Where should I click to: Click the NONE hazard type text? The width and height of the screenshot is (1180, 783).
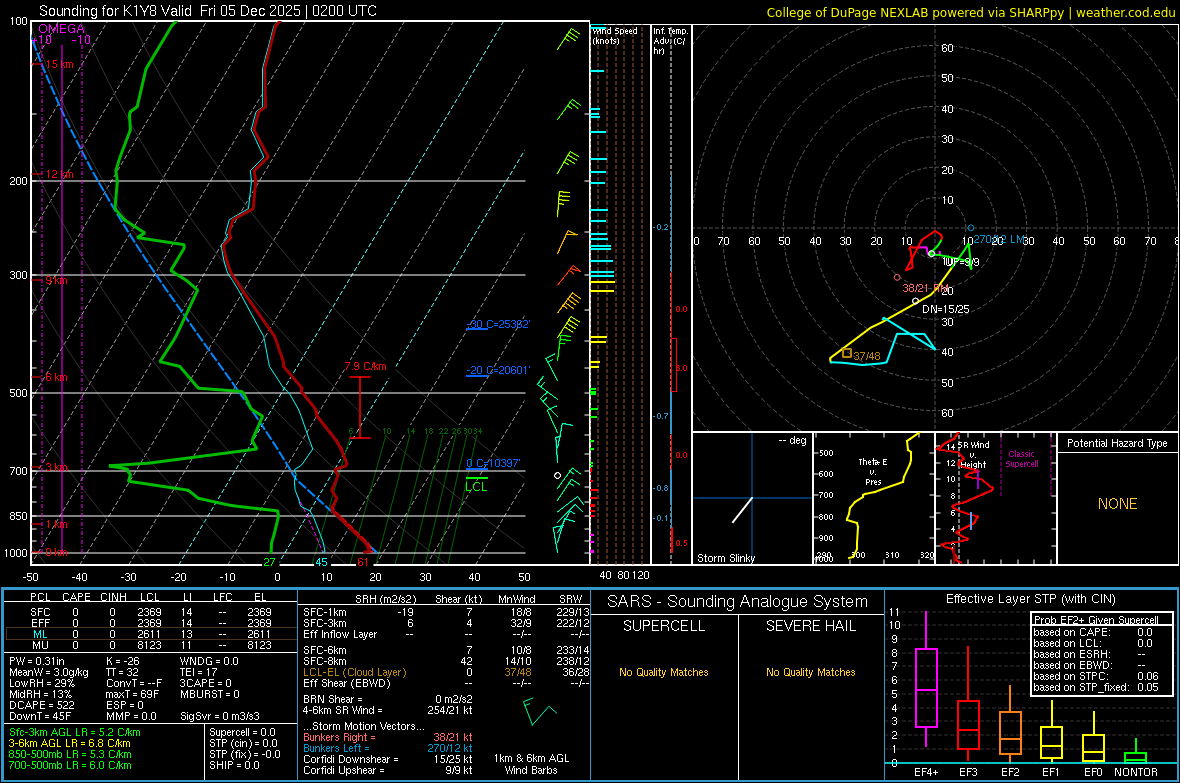[1117, 504]
